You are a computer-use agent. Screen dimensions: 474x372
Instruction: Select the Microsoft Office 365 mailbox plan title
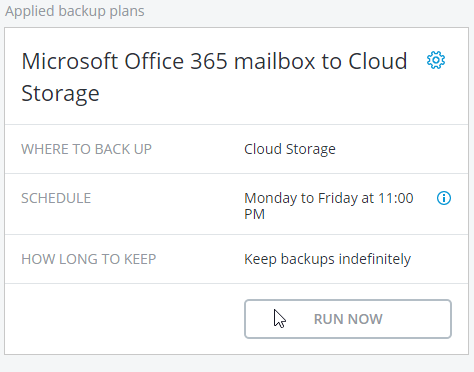(x=214, y=77)
